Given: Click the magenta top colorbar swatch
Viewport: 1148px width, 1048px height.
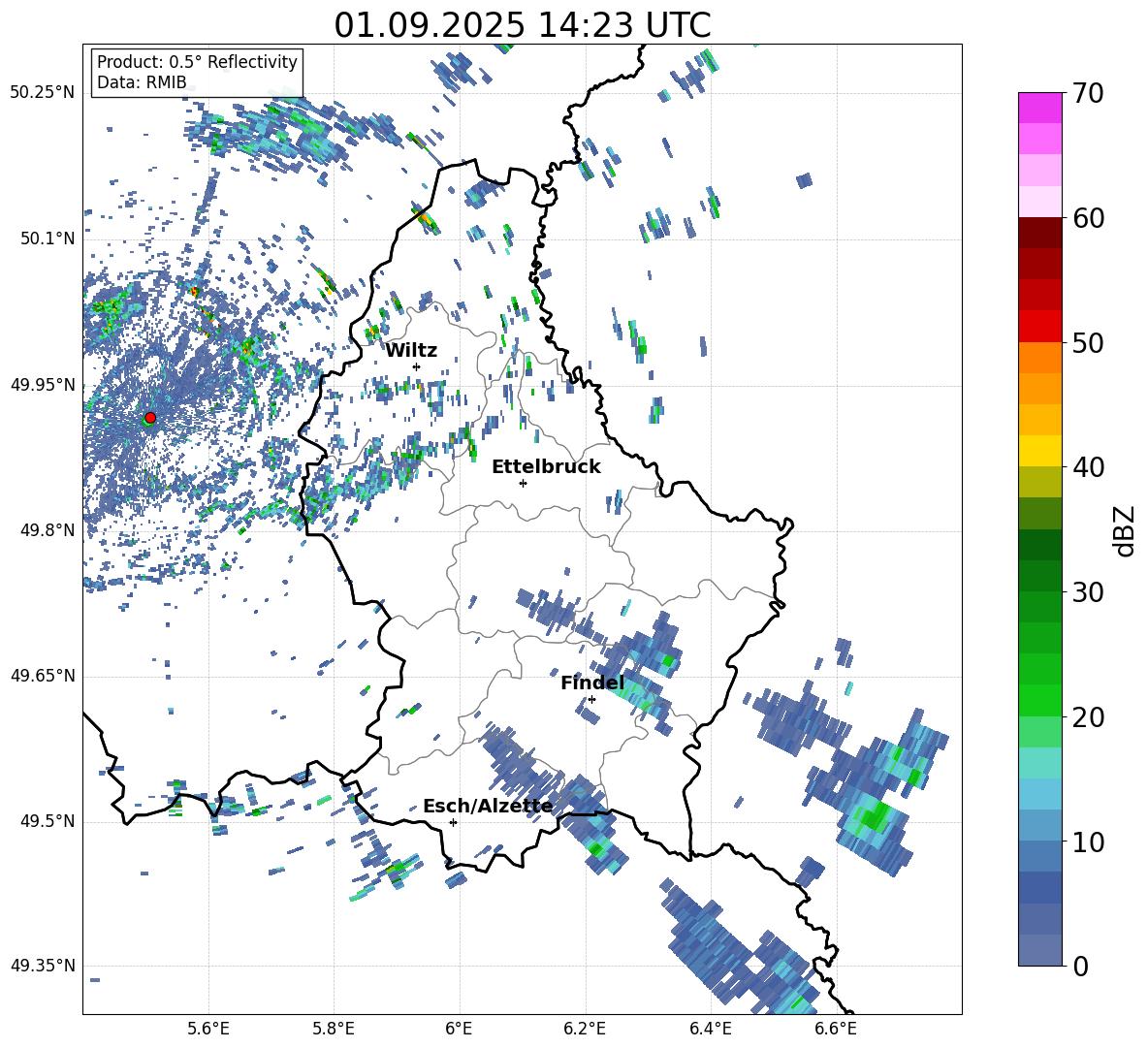Looking at the screenshot, I should [x=1039, y=108].
